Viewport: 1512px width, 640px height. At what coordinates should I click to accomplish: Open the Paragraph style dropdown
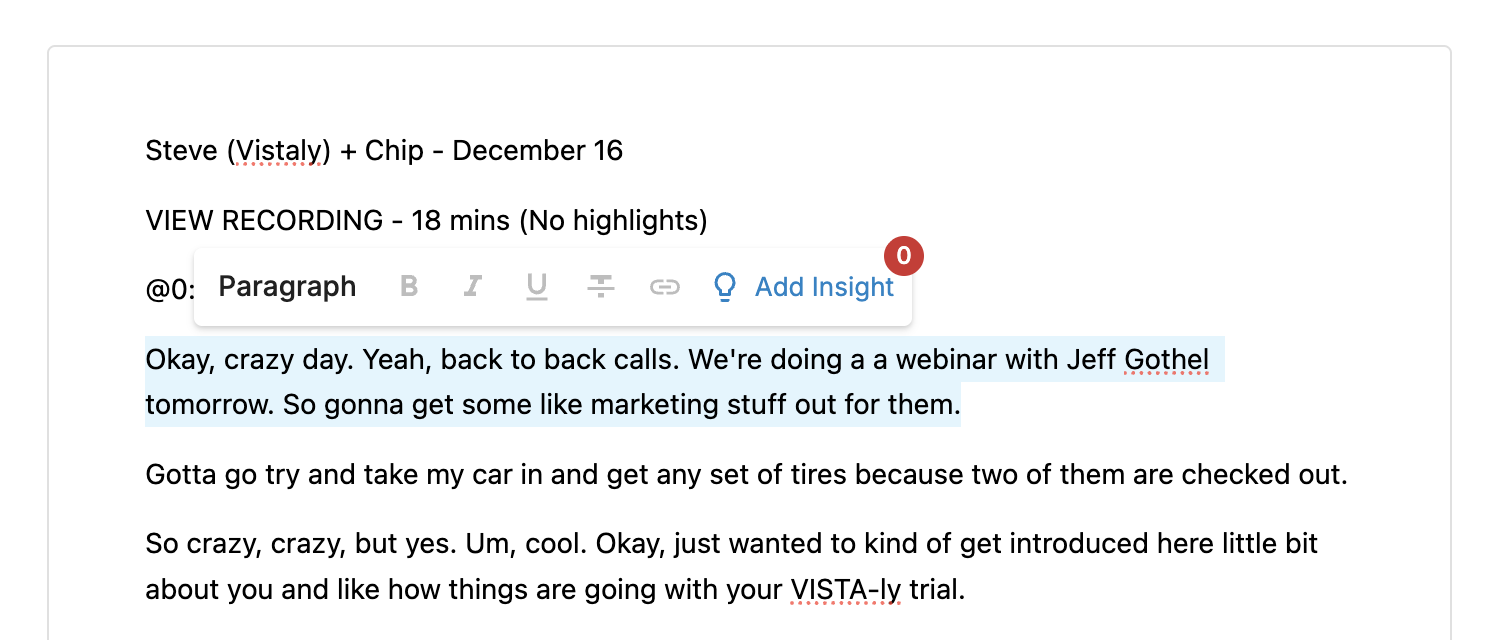[x=287, y=287]
